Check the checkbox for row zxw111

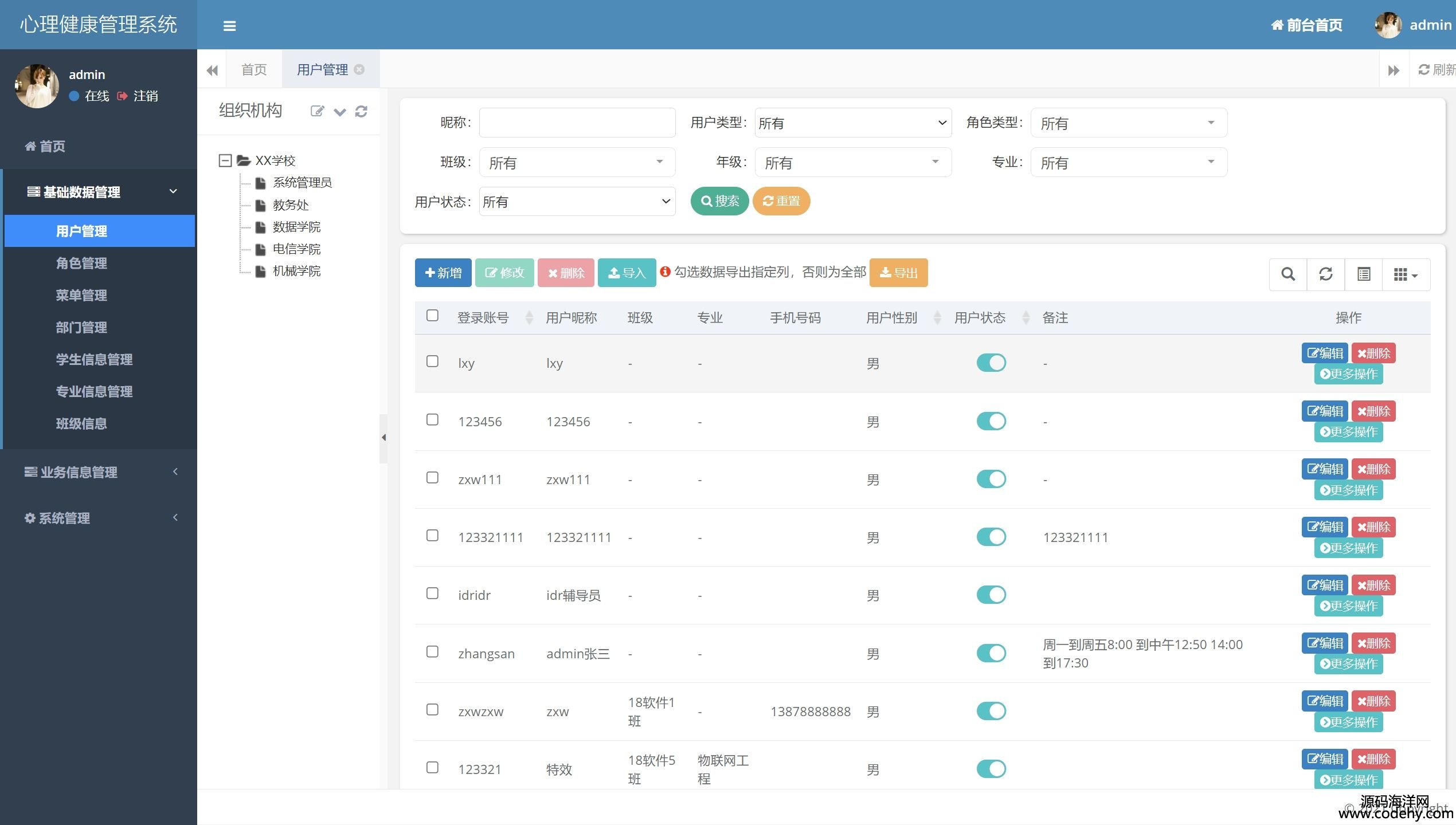pos(432,477)
